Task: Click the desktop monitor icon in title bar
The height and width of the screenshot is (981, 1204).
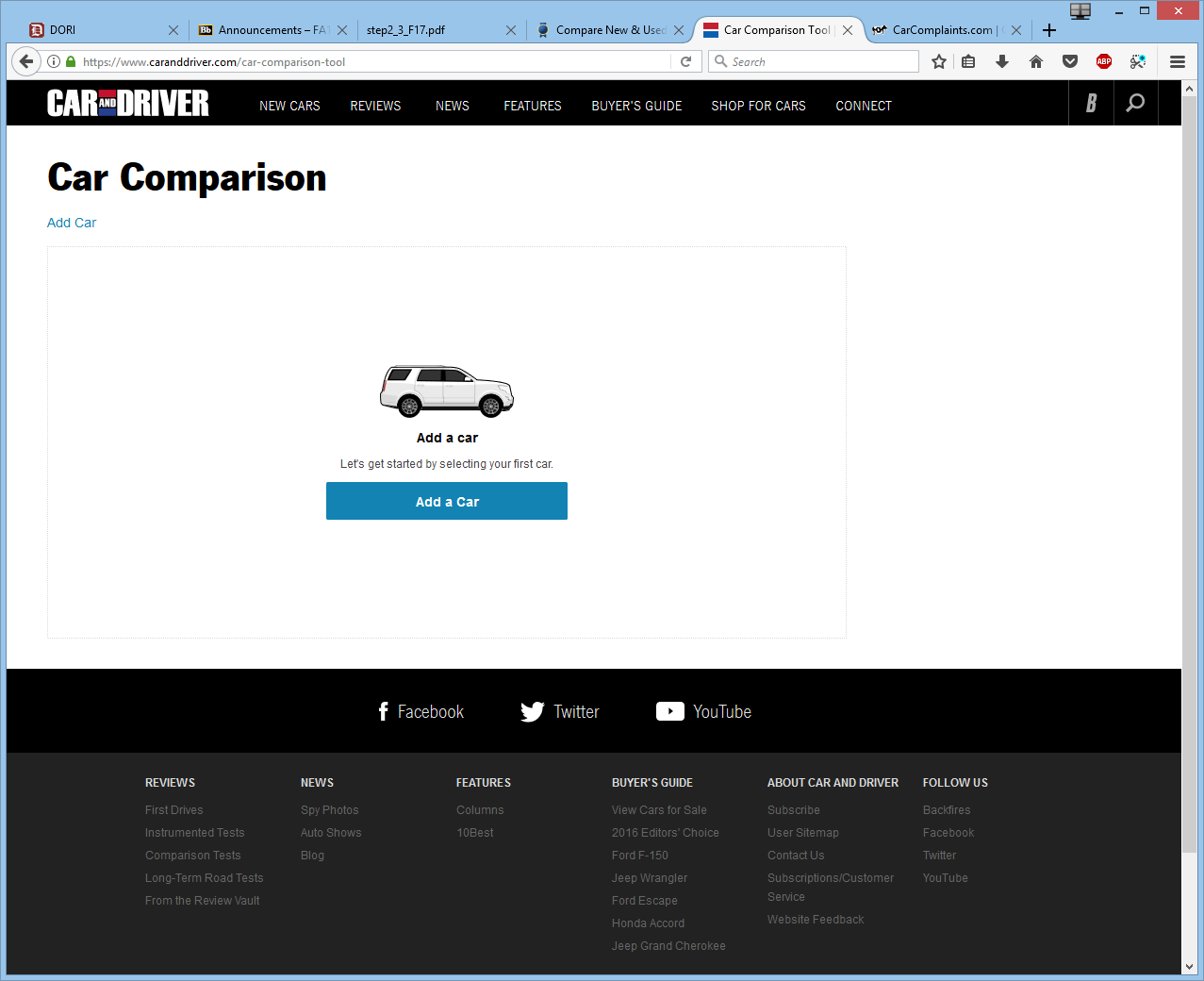Action: click(x=1080, y=11)
